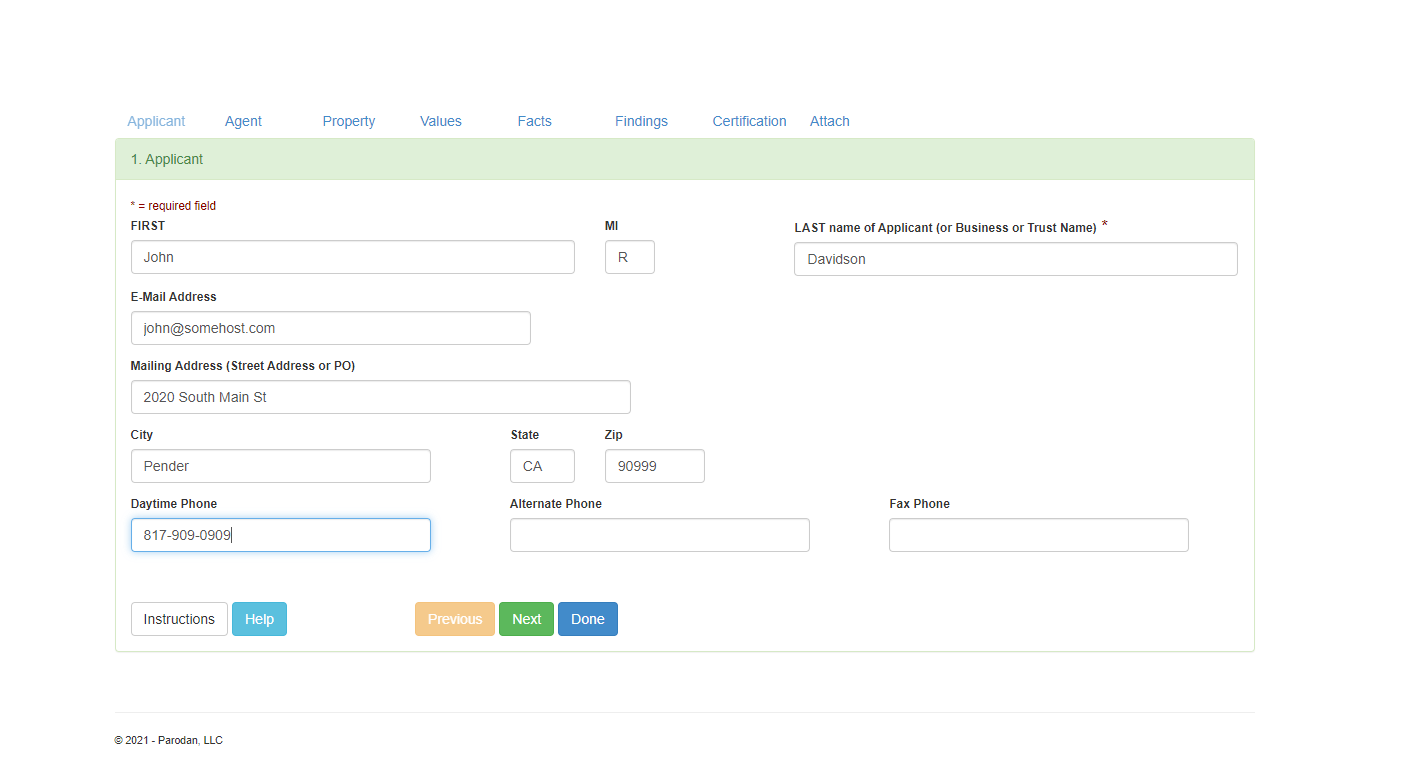The height and width of the screenshot is (769, 1402).
Task: Click the 'Daytime Phone' label
Action: (174, 504)
